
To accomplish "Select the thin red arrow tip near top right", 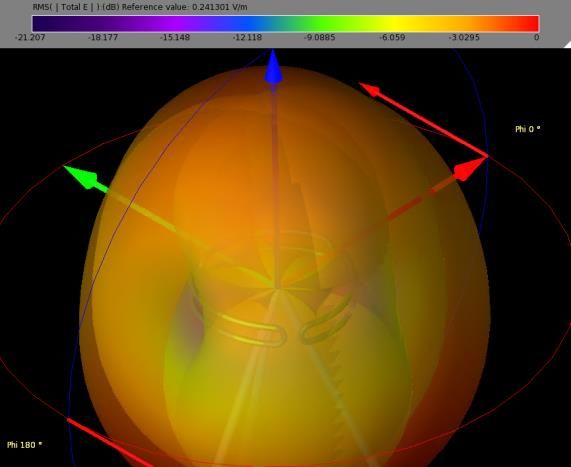I will [370, 89].
